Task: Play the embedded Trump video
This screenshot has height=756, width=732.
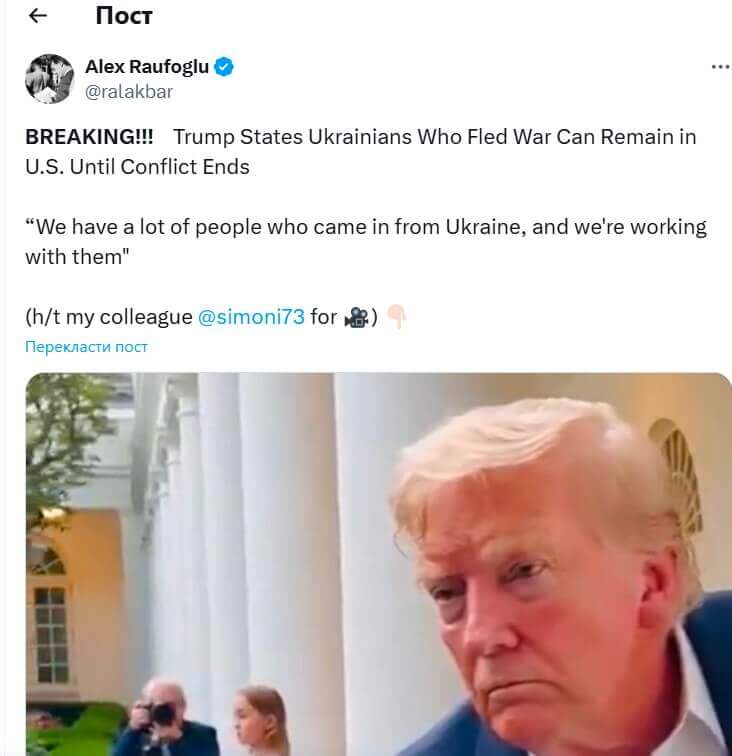Action: [x=379, y=564]
